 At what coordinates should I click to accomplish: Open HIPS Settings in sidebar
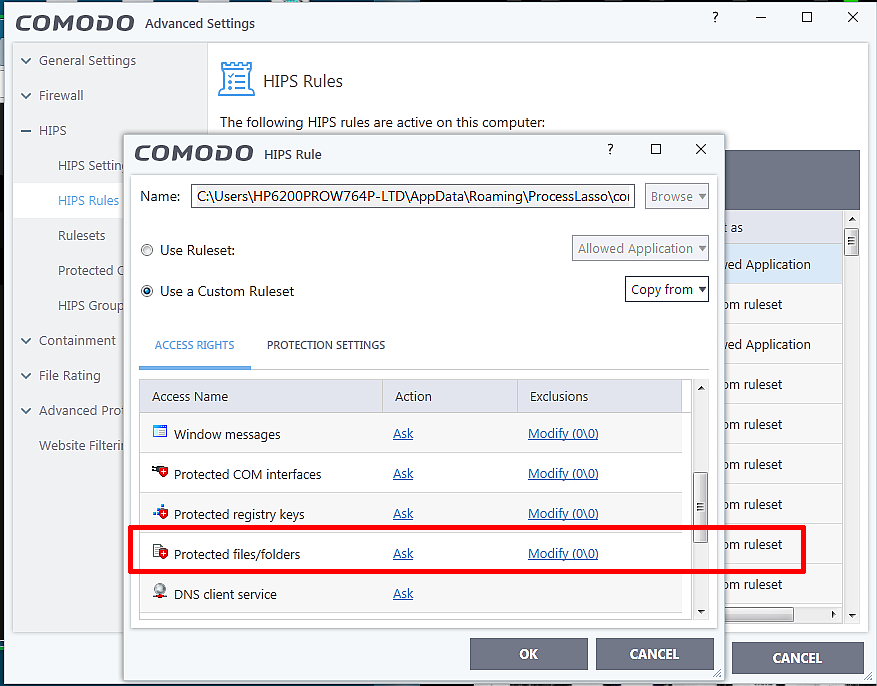click(91, 165)
